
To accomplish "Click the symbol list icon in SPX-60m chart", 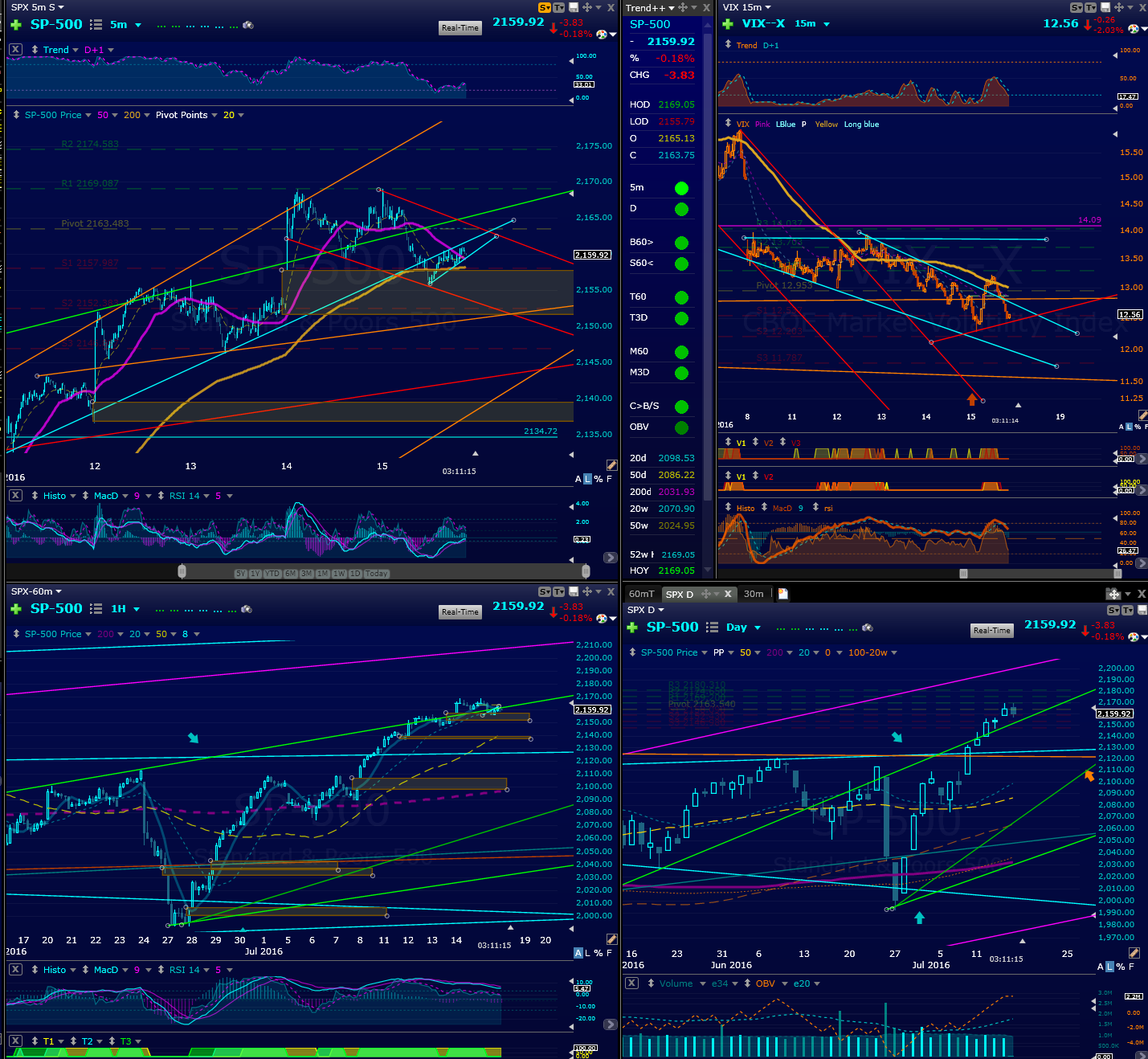I will click(x=96, y=609).
